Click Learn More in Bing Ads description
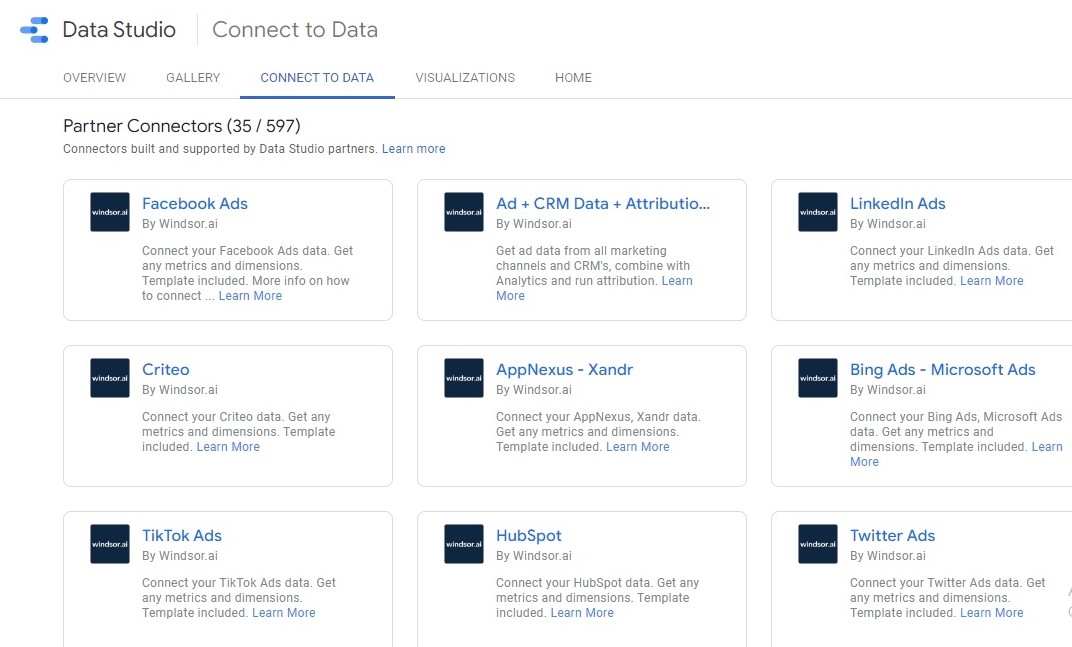This screenshot has height=647, width=1072. [x=1047, y=447]
